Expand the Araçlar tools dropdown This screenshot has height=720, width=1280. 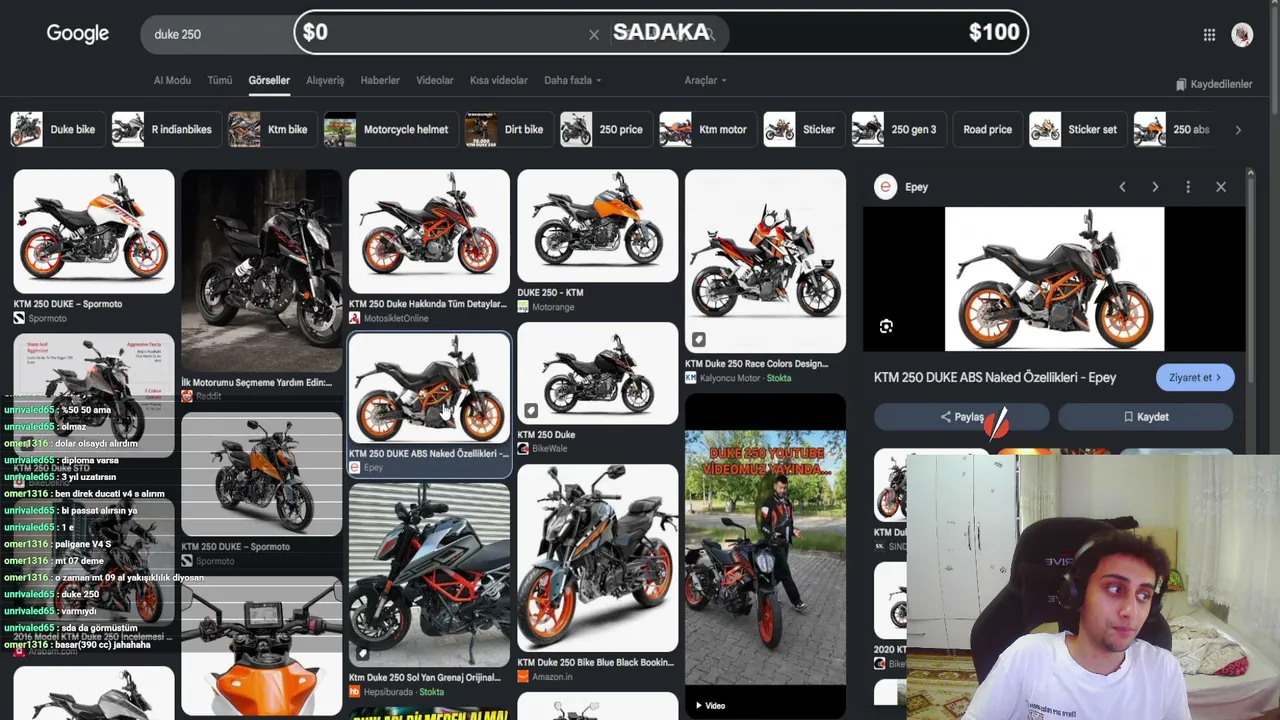pos(706,80)
